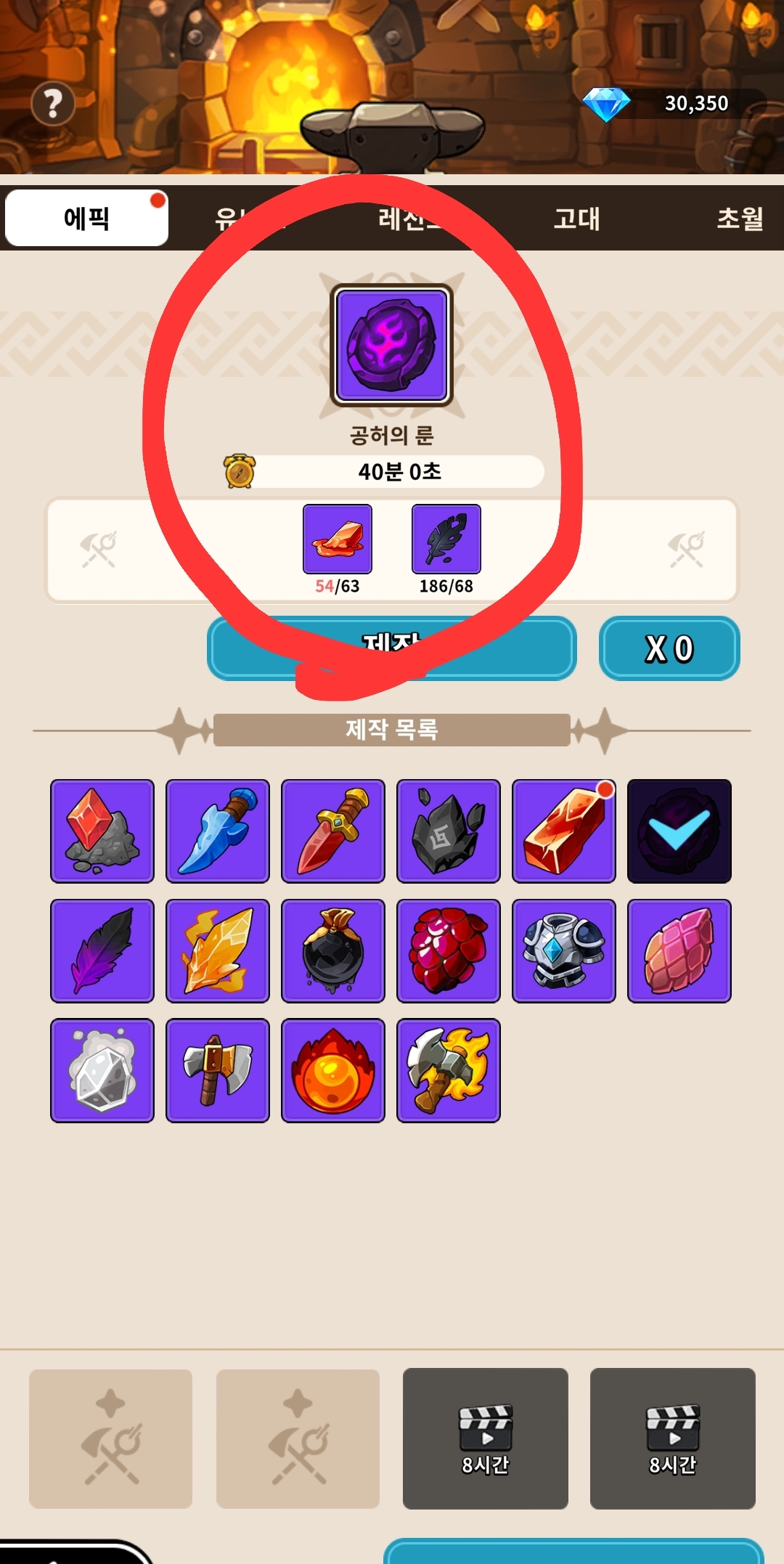Pick the red dagger recipe
784x1564 pixels.
(x=333, y=831)
